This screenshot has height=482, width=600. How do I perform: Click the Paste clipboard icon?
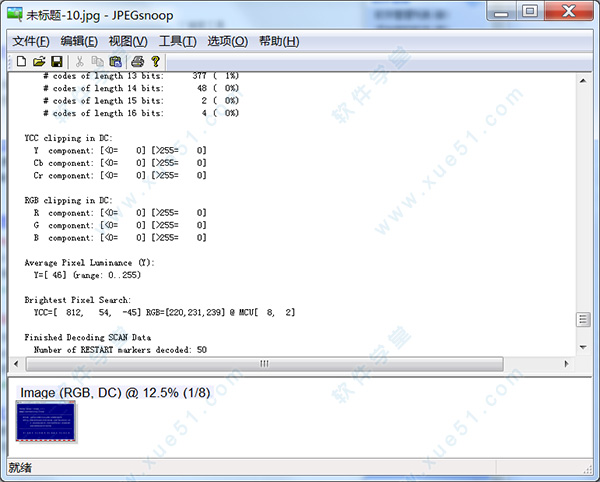(x=115, y=61)
